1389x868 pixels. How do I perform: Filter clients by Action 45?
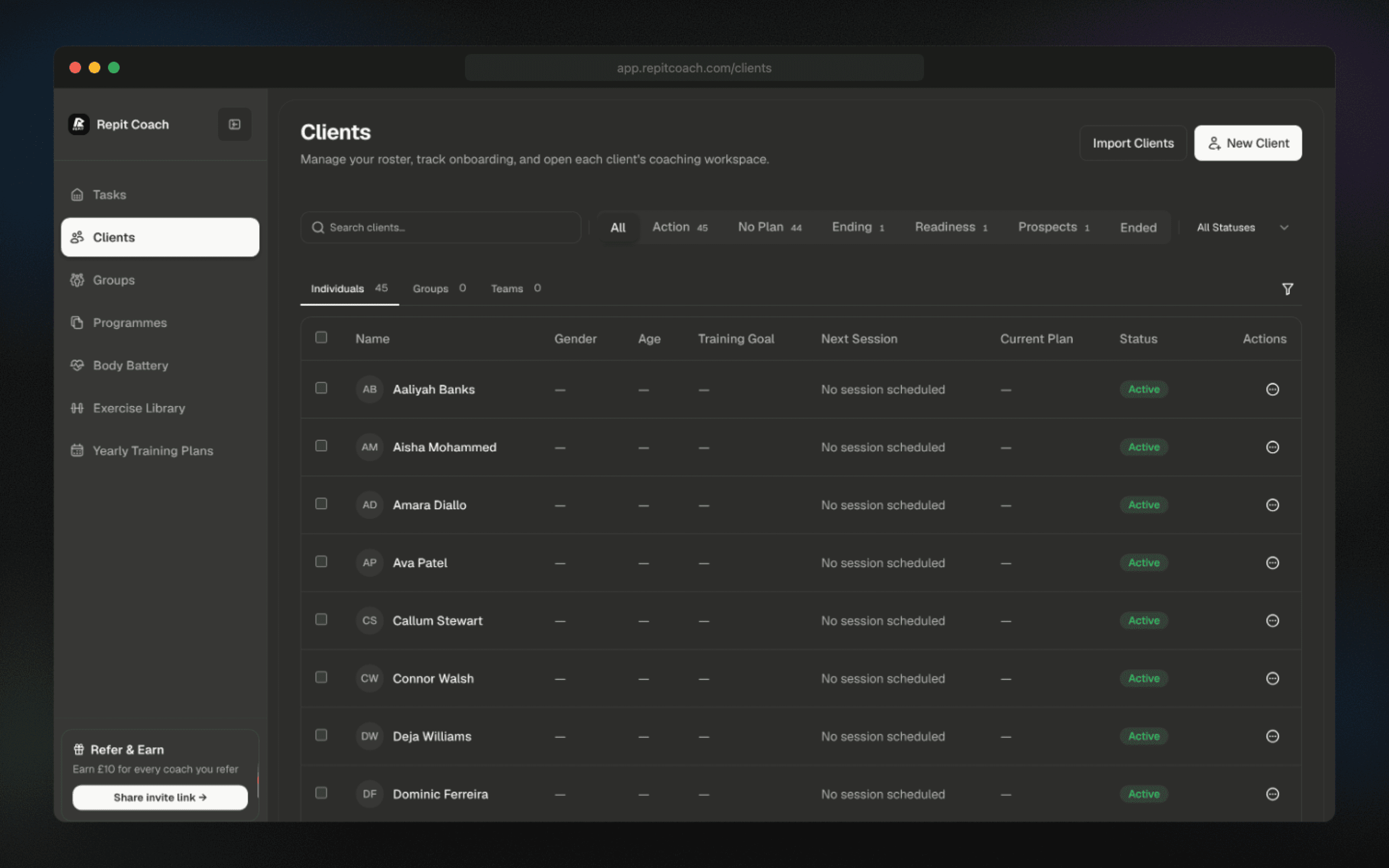(680, 228)
